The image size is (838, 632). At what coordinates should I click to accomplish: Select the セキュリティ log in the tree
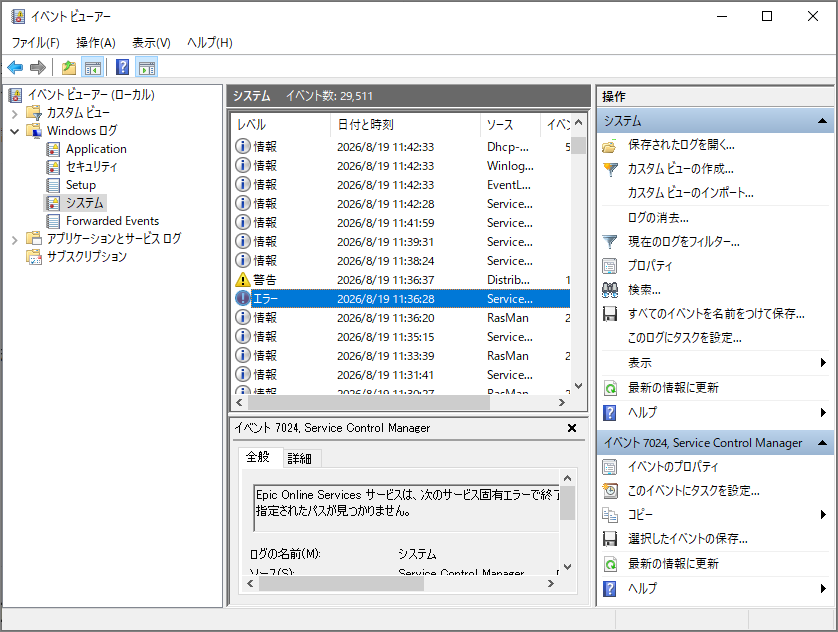[x=91, y=167]
